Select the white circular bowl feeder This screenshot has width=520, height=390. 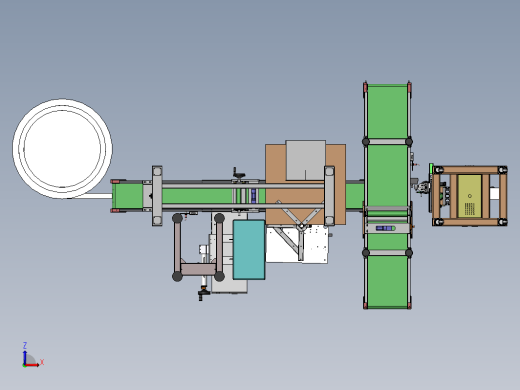(x=62, y=149)
